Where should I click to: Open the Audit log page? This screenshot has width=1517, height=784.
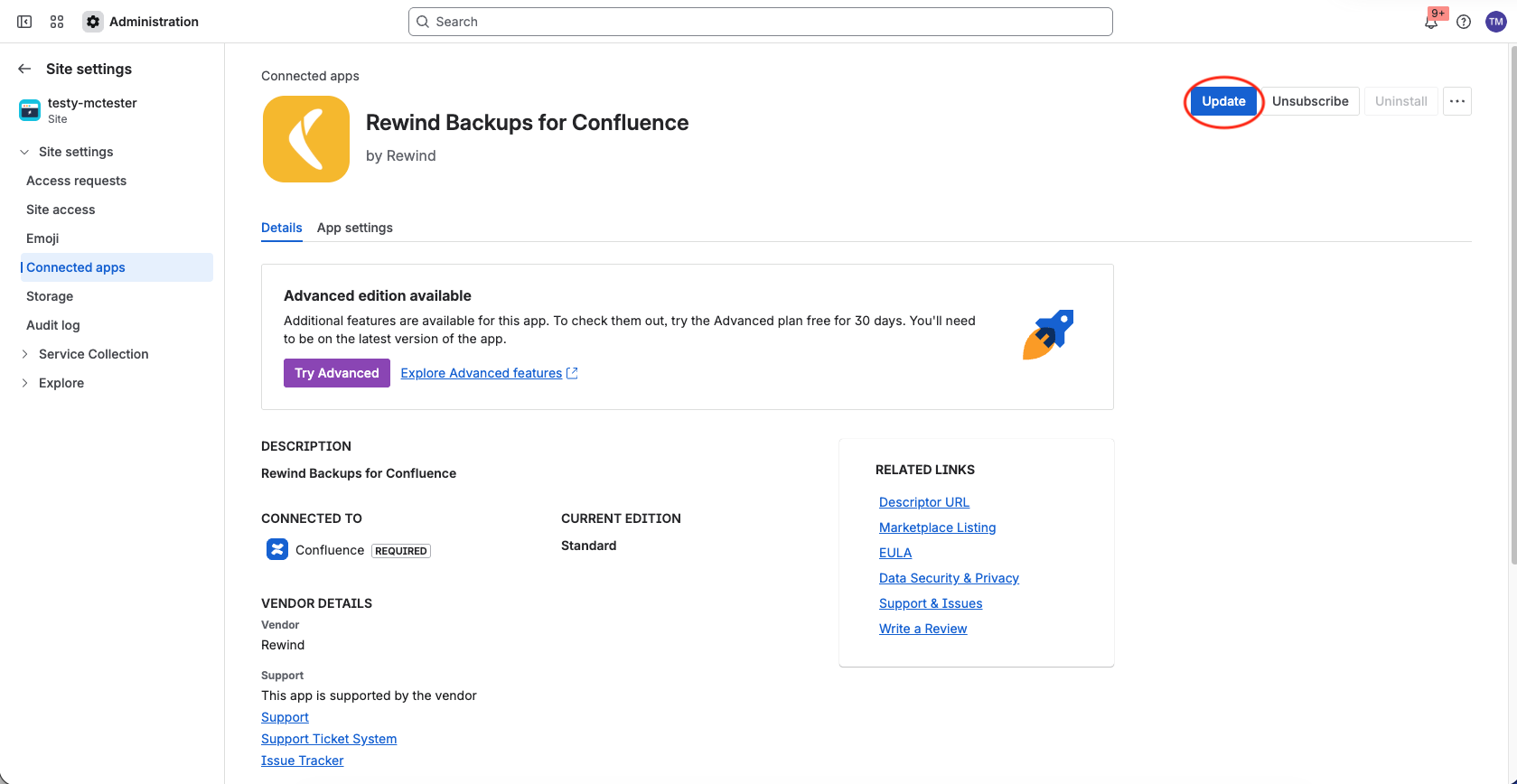53,325
